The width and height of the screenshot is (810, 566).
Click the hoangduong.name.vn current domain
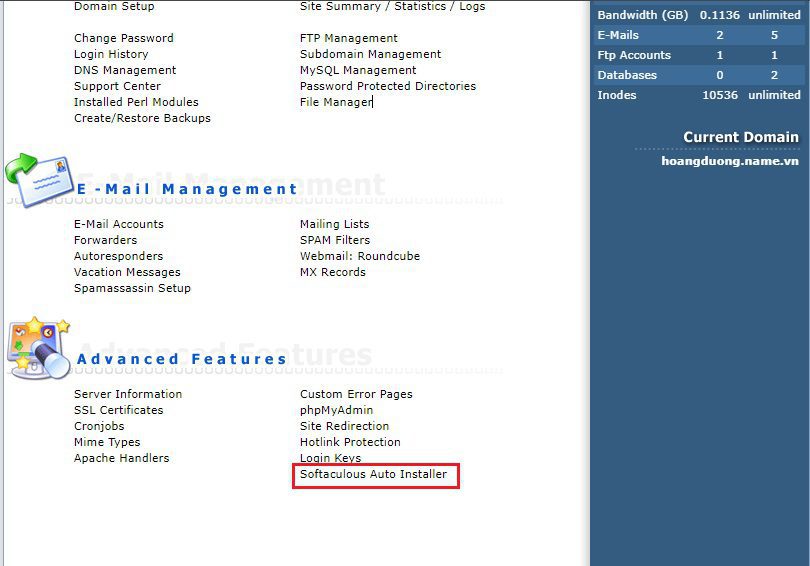[729, 160]
